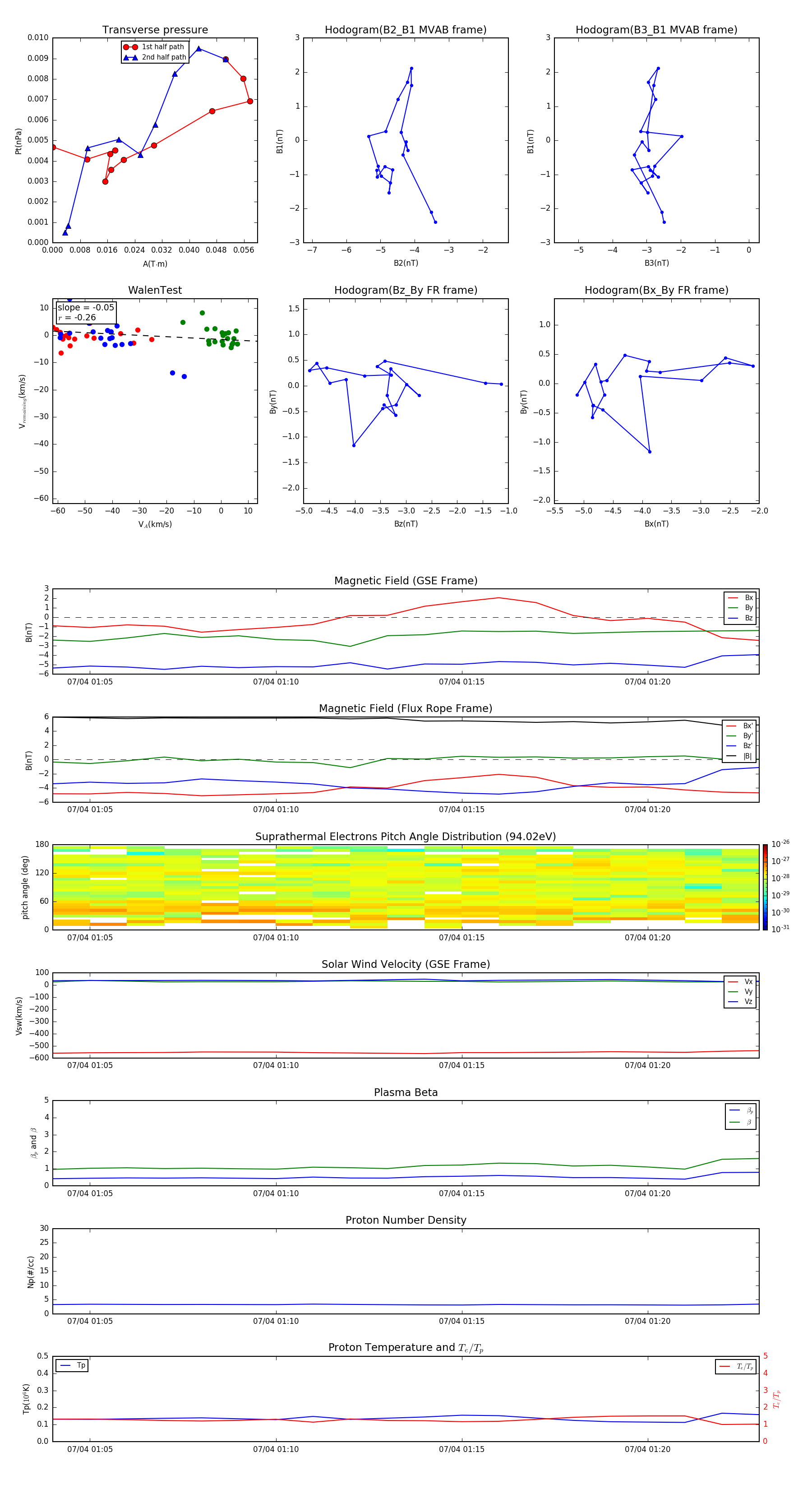Click the 10^-31 colorbar label

[x=780, y=929]
